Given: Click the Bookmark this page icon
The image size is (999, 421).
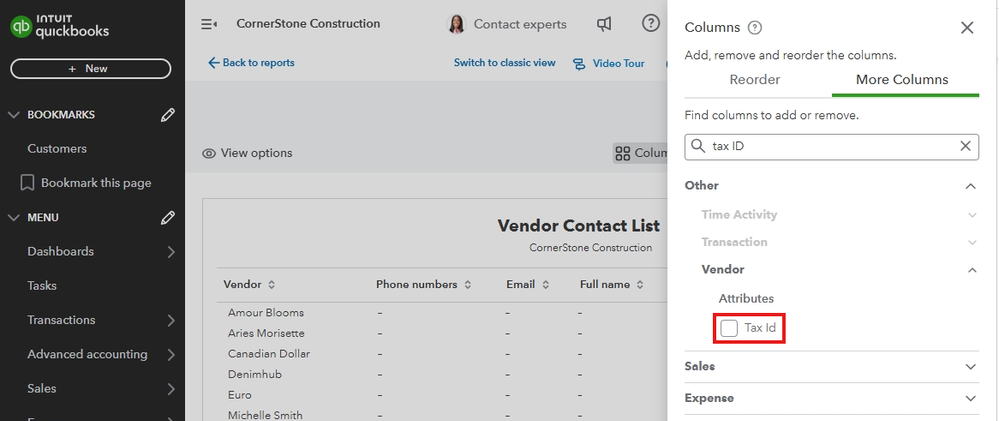Looking at the screenshot, I should coord(27,183).
